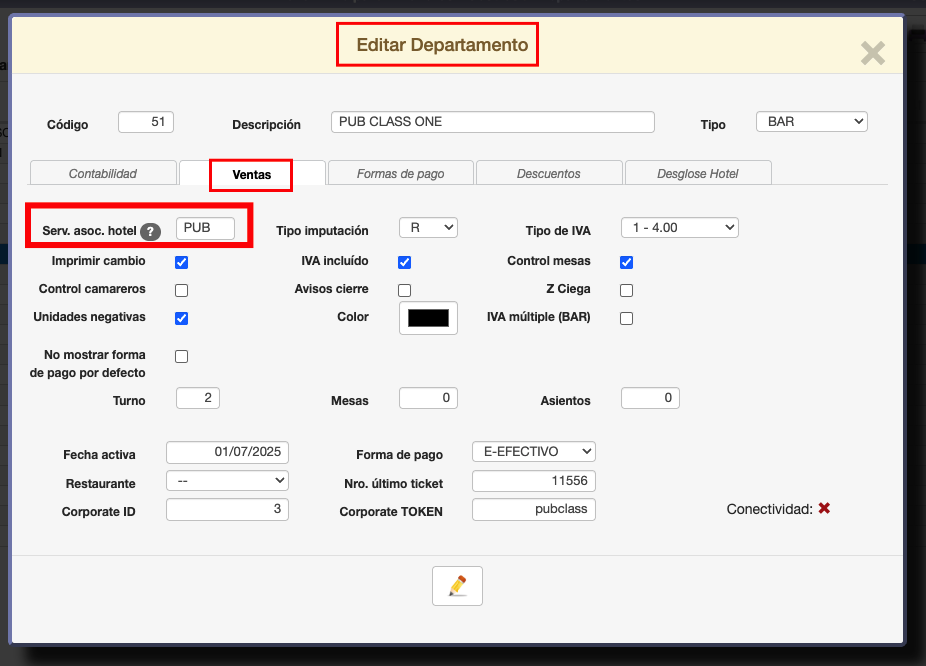The height and width of the screenshot is (666, 926).
Task: Open the Forma de pago dropdown
Action: [533, 452]
